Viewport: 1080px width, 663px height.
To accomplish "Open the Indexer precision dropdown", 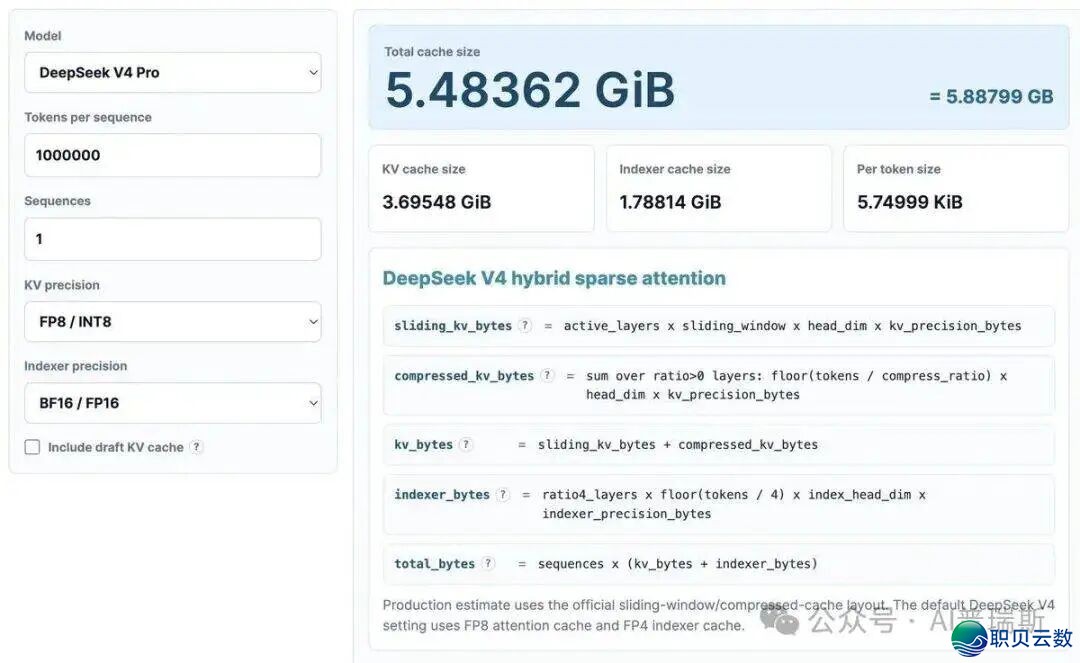I will 172,403.
